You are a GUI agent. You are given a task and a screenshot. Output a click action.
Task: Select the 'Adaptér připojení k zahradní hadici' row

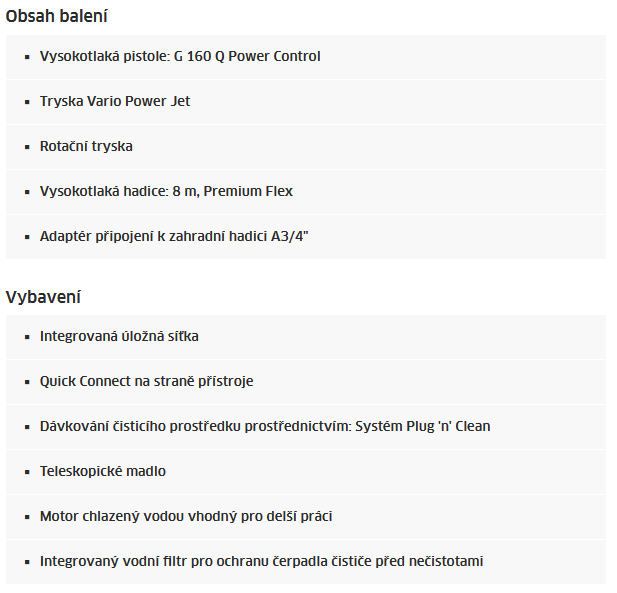click(306, 237)
